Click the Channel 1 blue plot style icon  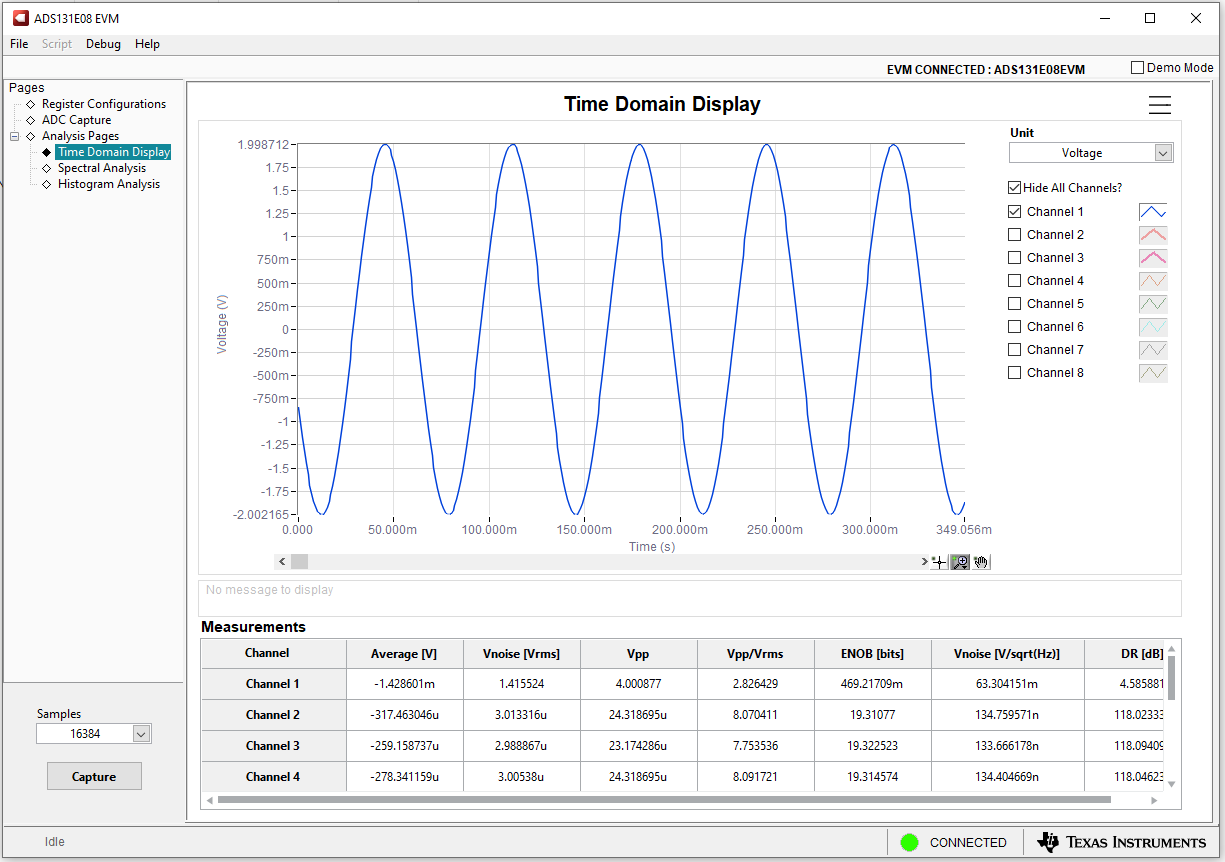1153,212
